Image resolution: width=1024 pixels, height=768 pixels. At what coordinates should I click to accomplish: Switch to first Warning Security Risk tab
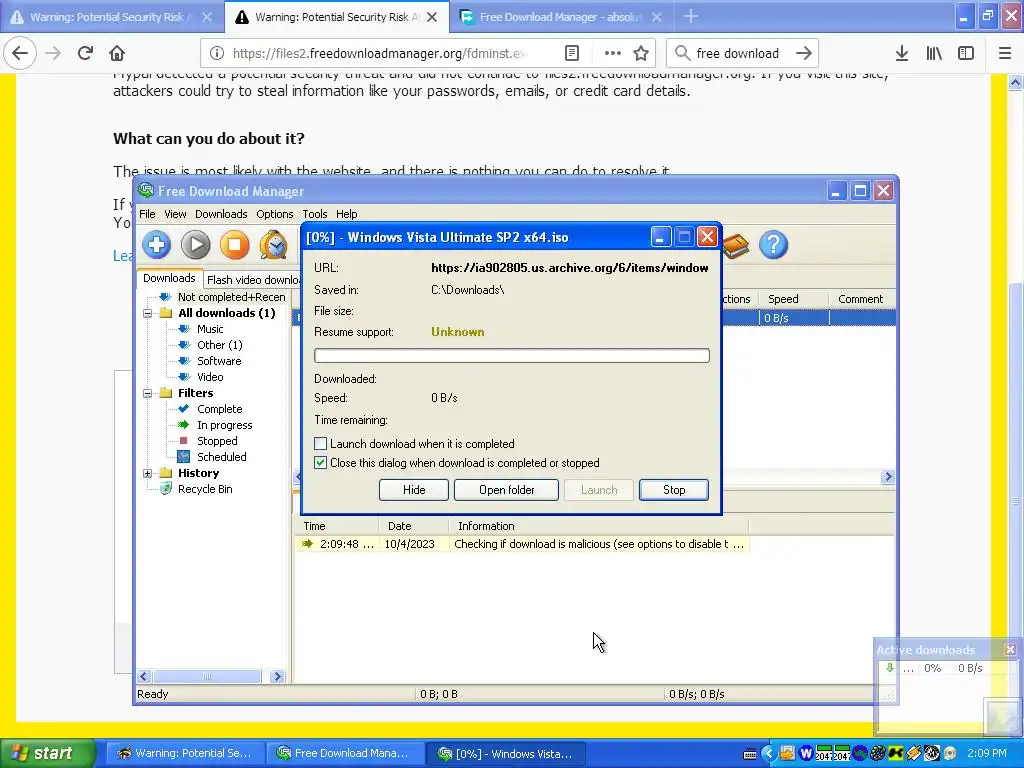(x=111, y=17)
